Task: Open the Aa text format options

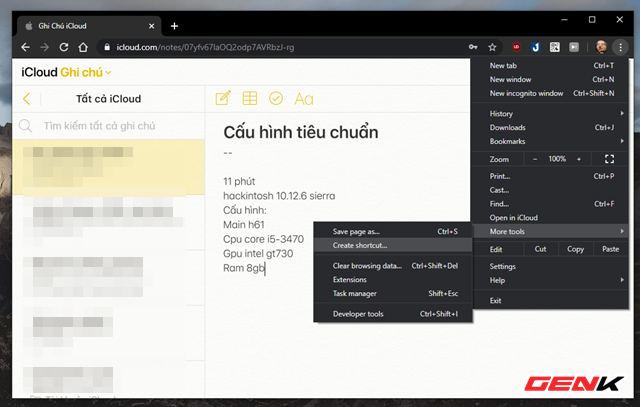Action: click(x=304, y=99)
